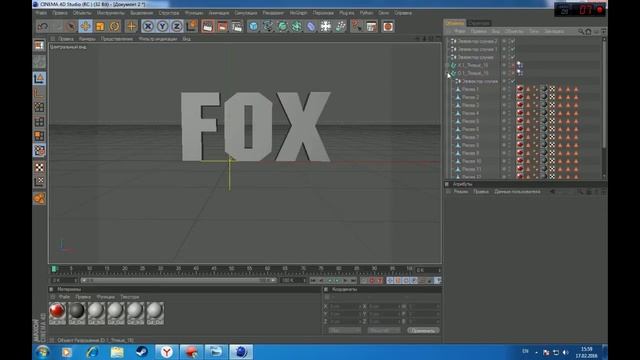This screenshot has height=360, width=640.
Task: Click the timeline preview range bar
Action: [x=179, y=281]
